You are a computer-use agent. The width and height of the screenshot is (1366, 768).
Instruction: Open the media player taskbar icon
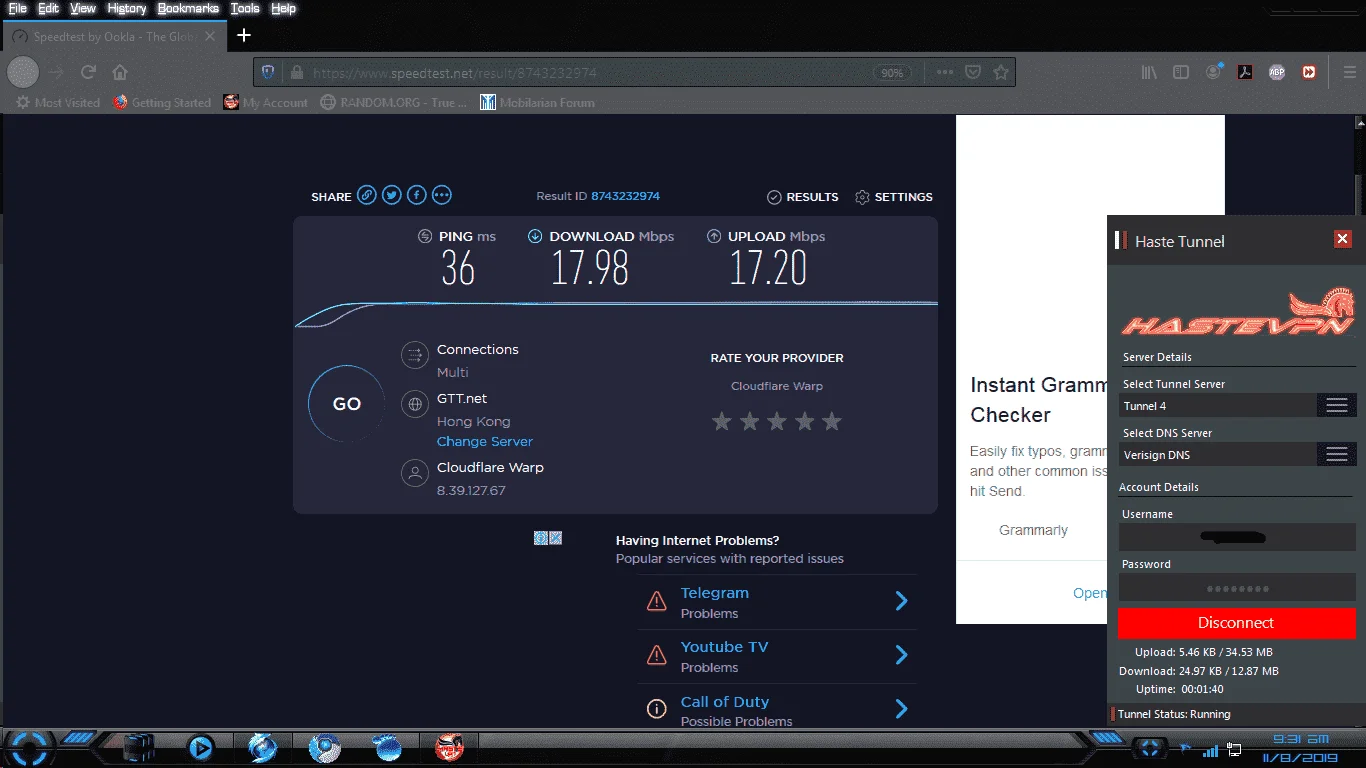(200, 746)
